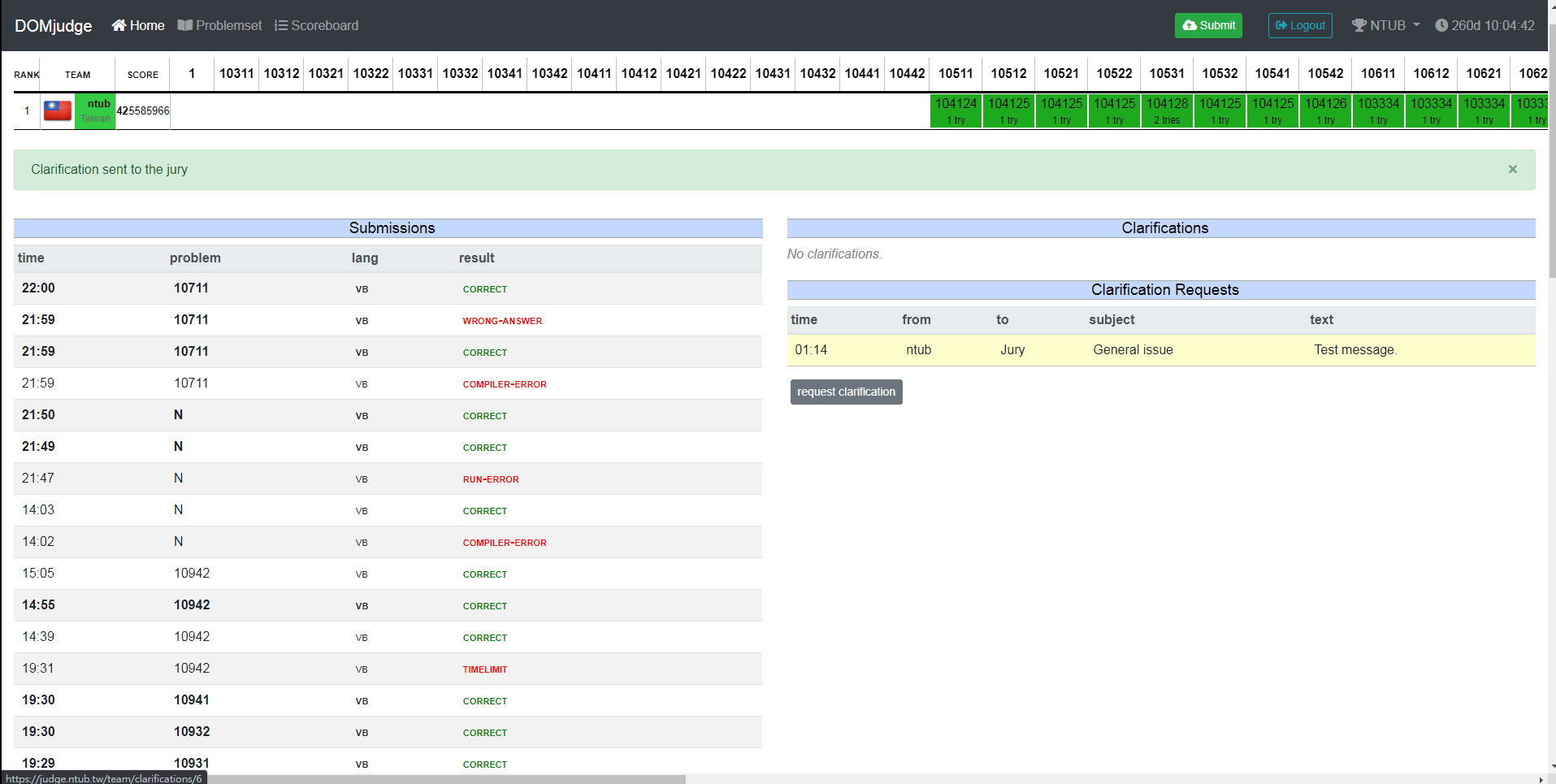Click the 10531 scoreboard cell showing 2 tries
Viewport: 1556px width, 784px height.
click(x=1167, y=110)
